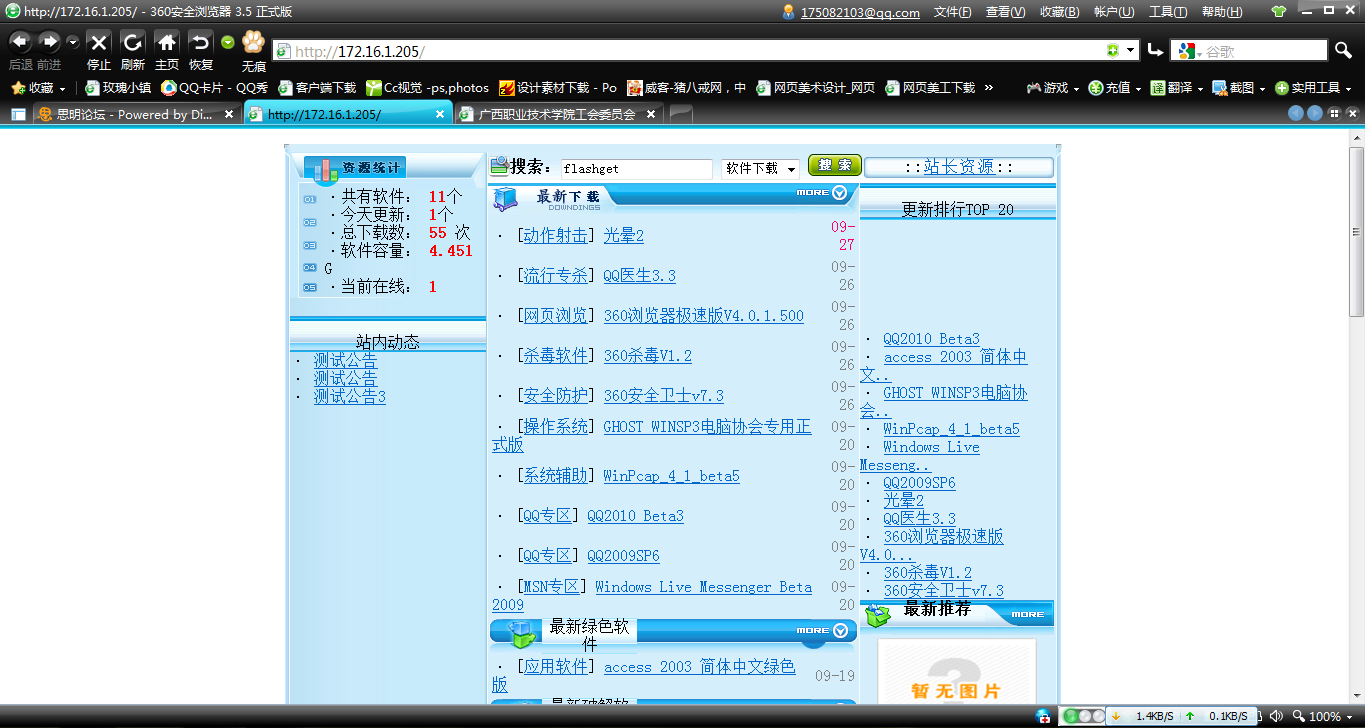1365x728 pixels.
Task: Activate 无痕 private browsing paw icon
Action: (x=254, y=42)
